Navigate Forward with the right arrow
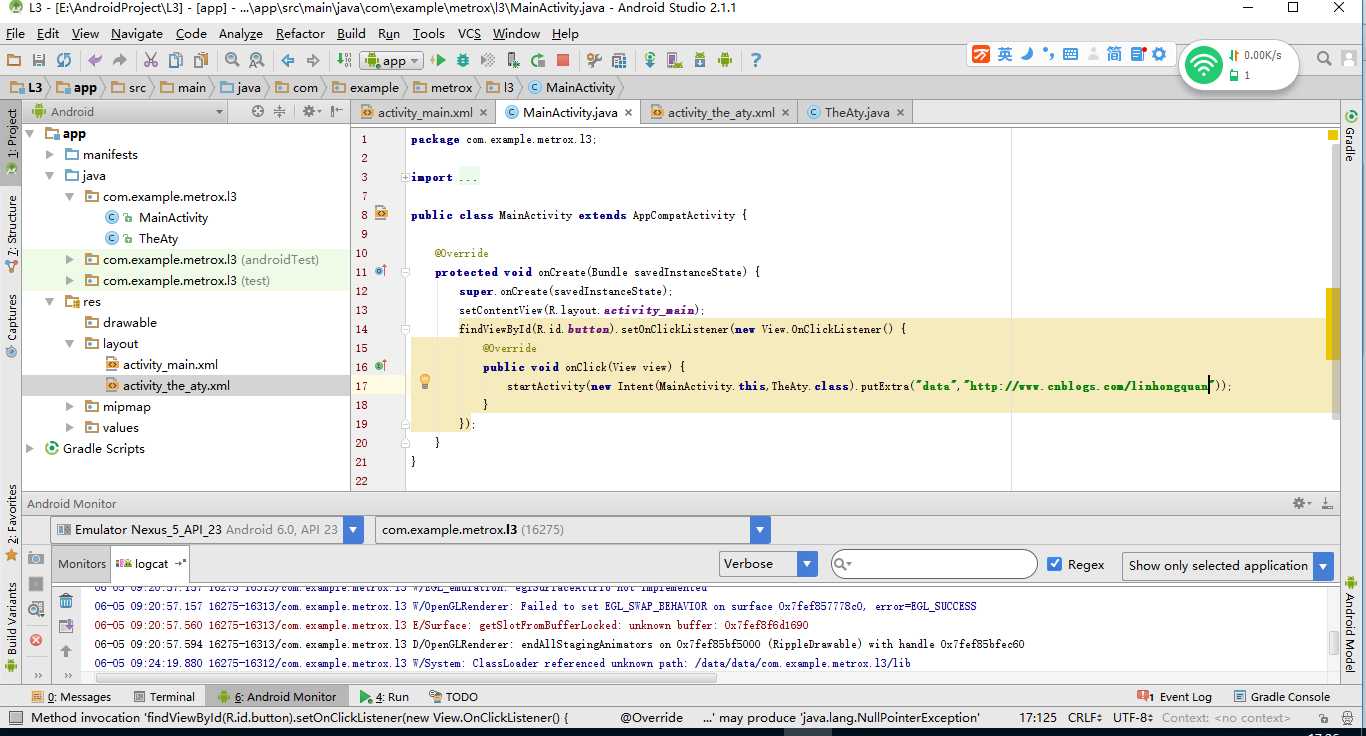 click(x=313, y=60)
